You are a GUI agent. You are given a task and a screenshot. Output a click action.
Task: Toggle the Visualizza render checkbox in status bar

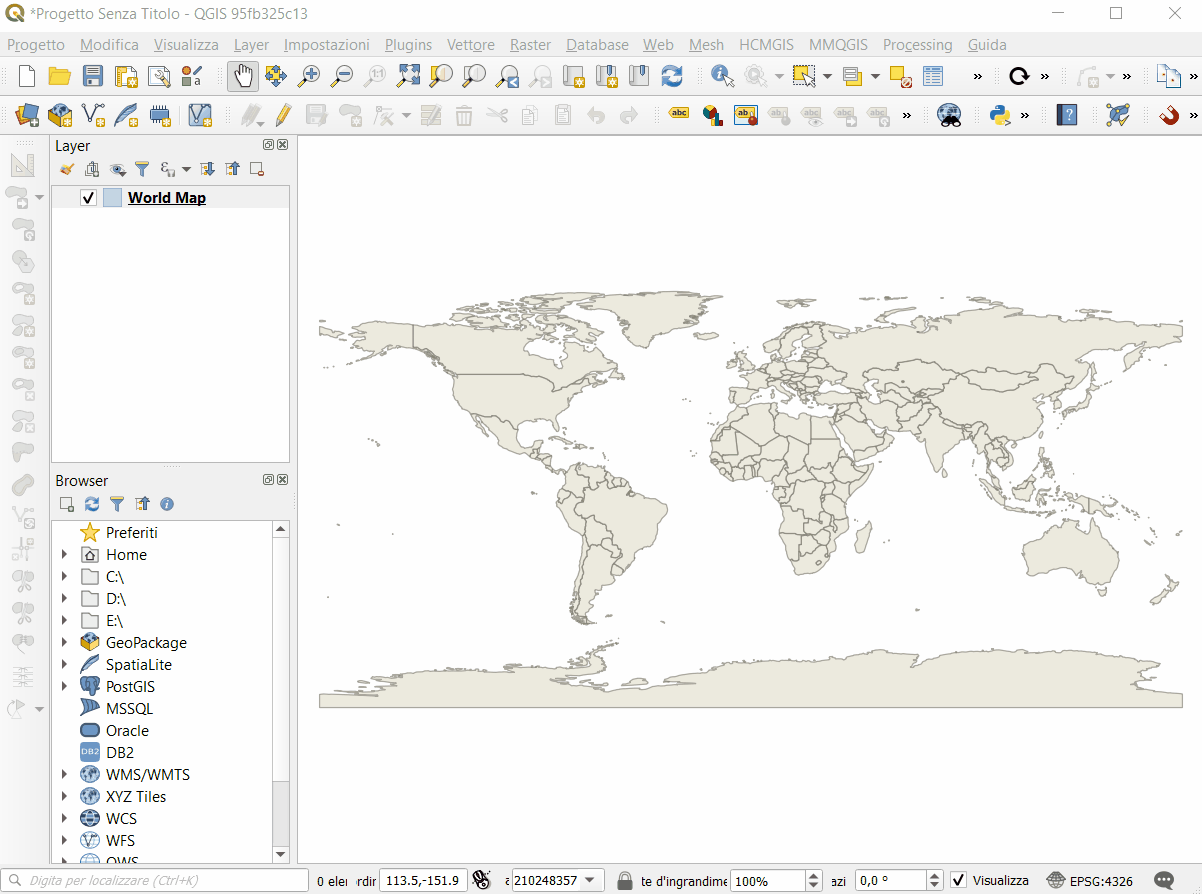tap(958, 880)
